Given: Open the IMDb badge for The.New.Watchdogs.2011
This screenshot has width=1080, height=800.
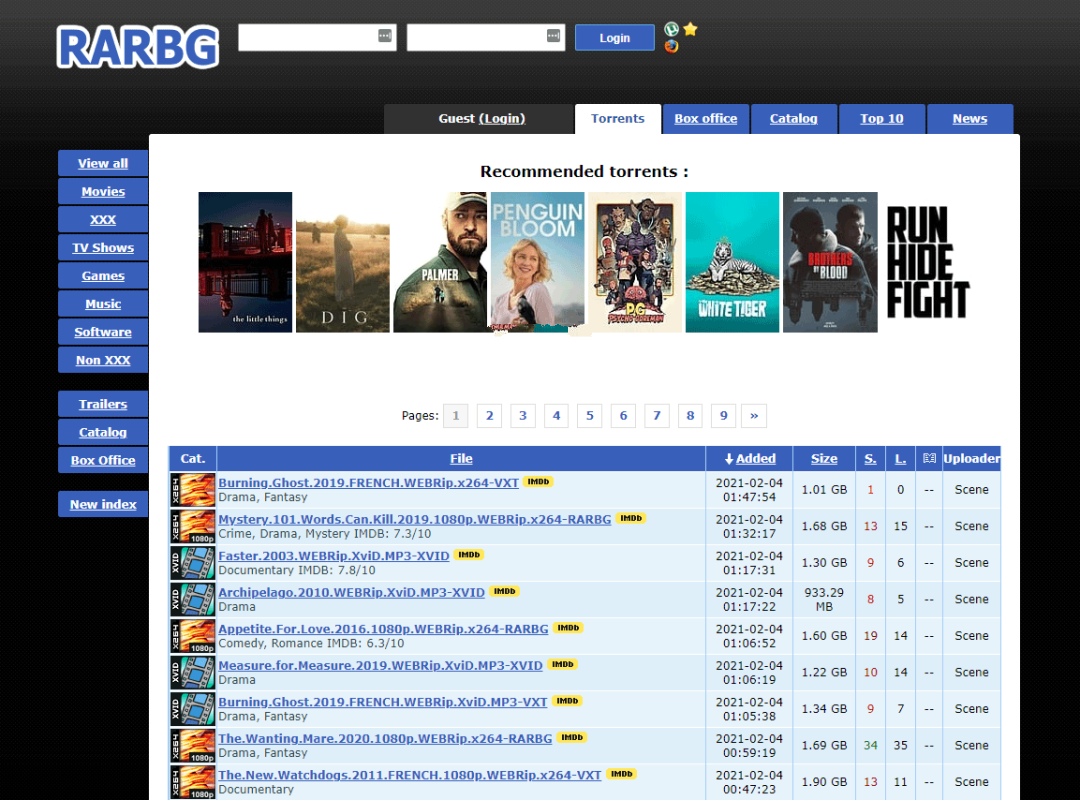Looking at the screenshot, I should 621,774.
